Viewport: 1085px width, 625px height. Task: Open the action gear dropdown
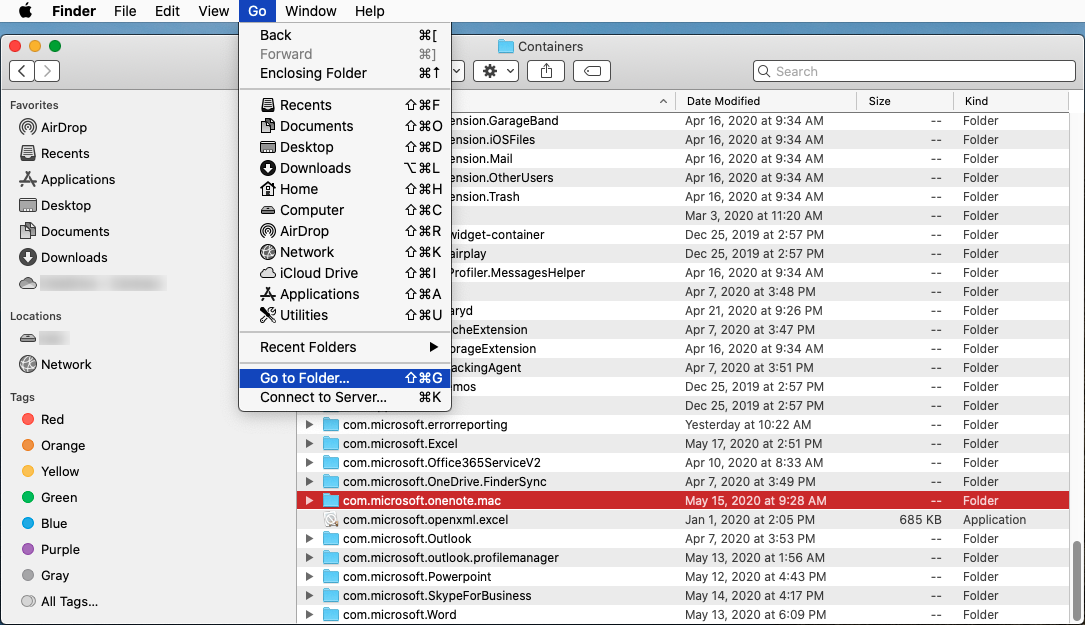pos(496,71)
